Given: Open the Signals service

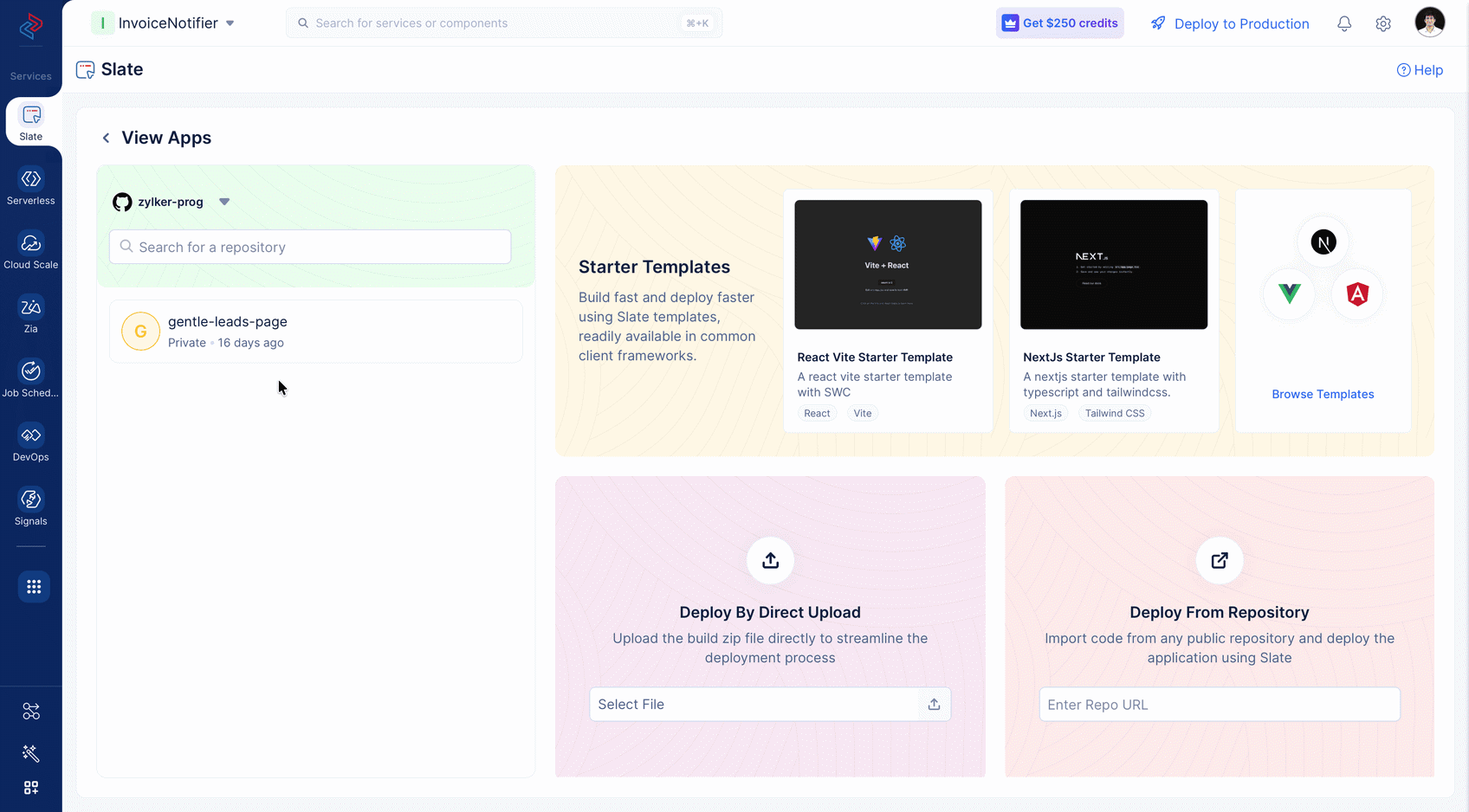Looking at the screenshot, I should click(31, 506).
